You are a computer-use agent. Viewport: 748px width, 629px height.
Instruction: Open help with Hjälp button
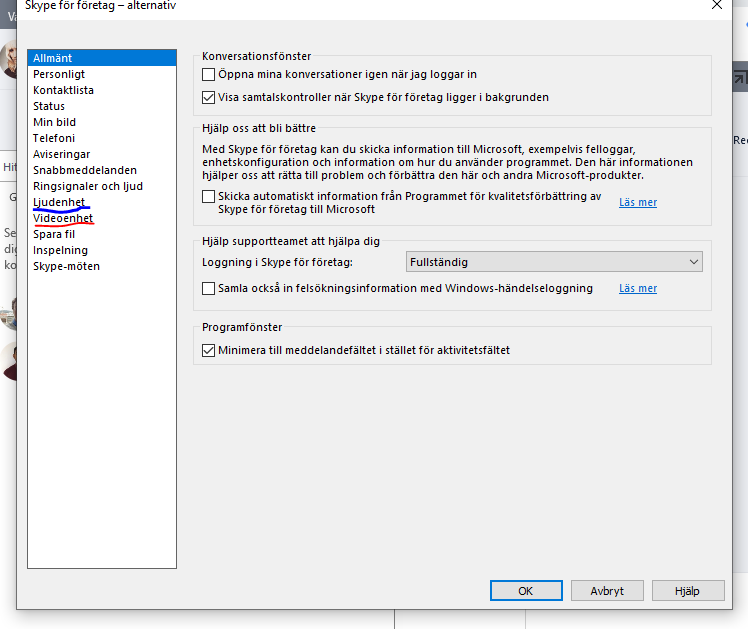click(687, 591)
